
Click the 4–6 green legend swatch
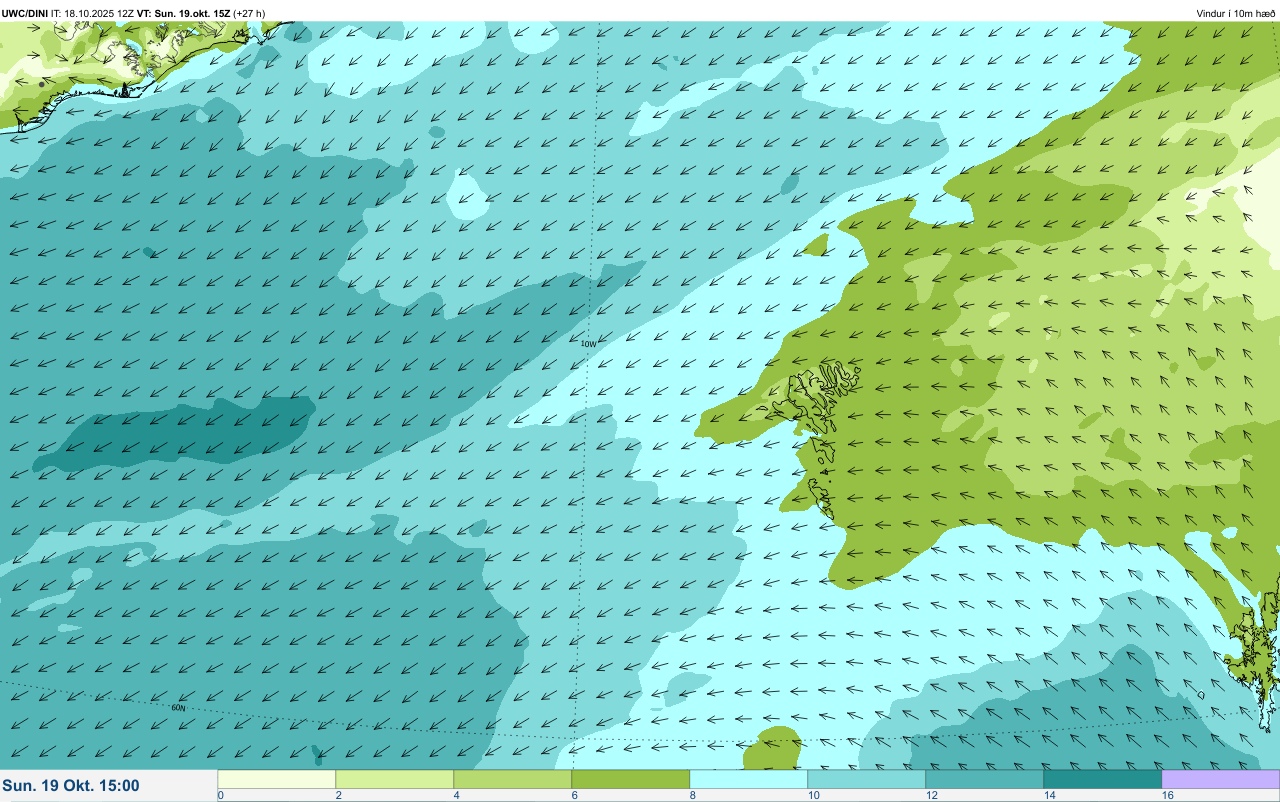click(x=513, y=779)
